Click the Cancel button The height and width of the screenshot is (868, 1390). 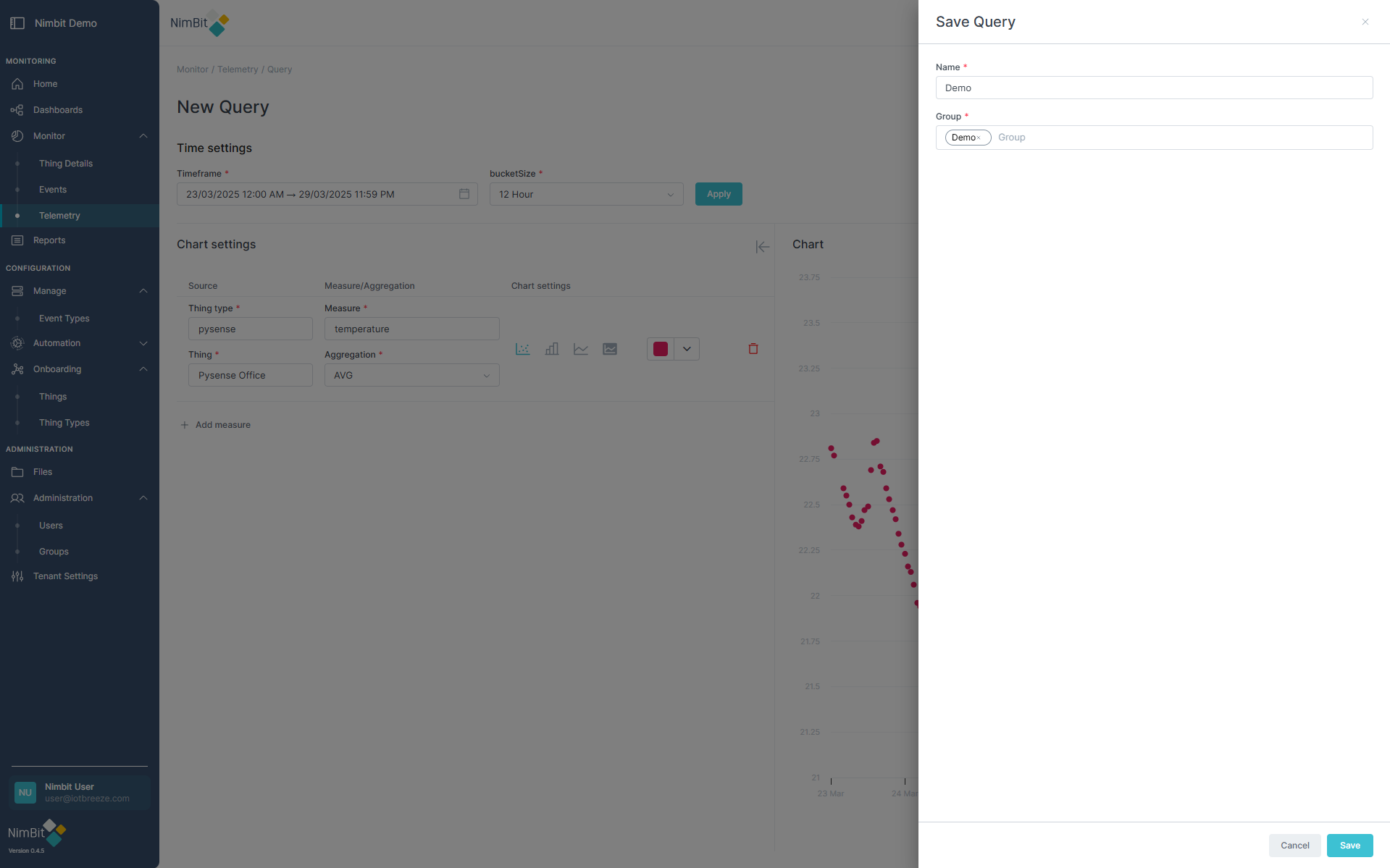tap(1294, 846)
